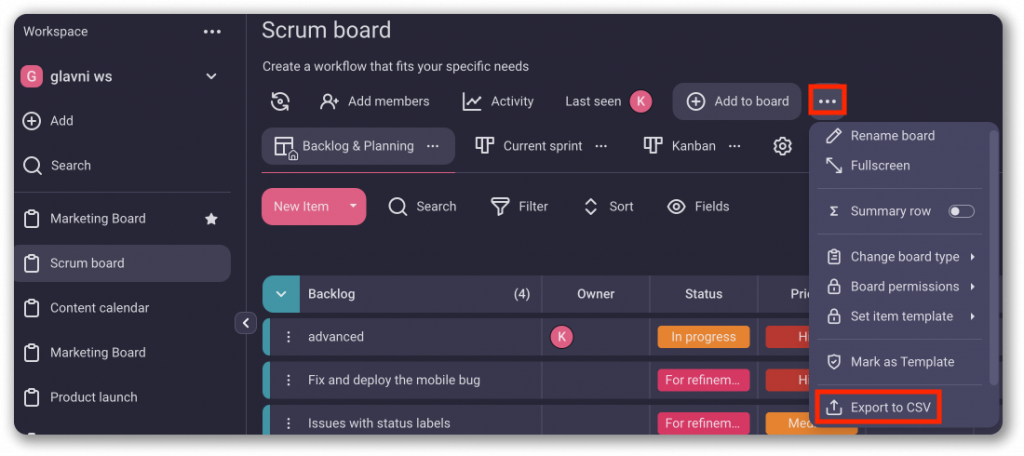The height and width of the screenshot is (456, 1024).
Task: Open Content calendar board in sidebar
Action: [x=99, y=308]
